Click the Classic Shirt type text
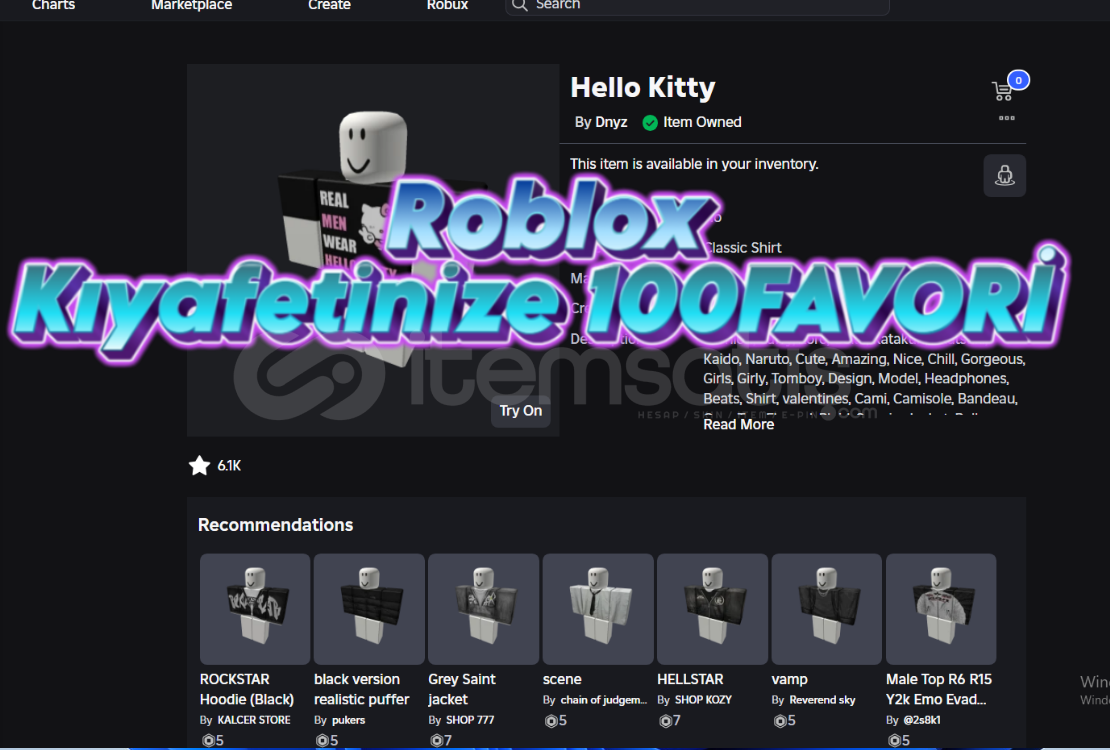The height and width of the screenshot is (750, 1110). (x=743, y=248)
